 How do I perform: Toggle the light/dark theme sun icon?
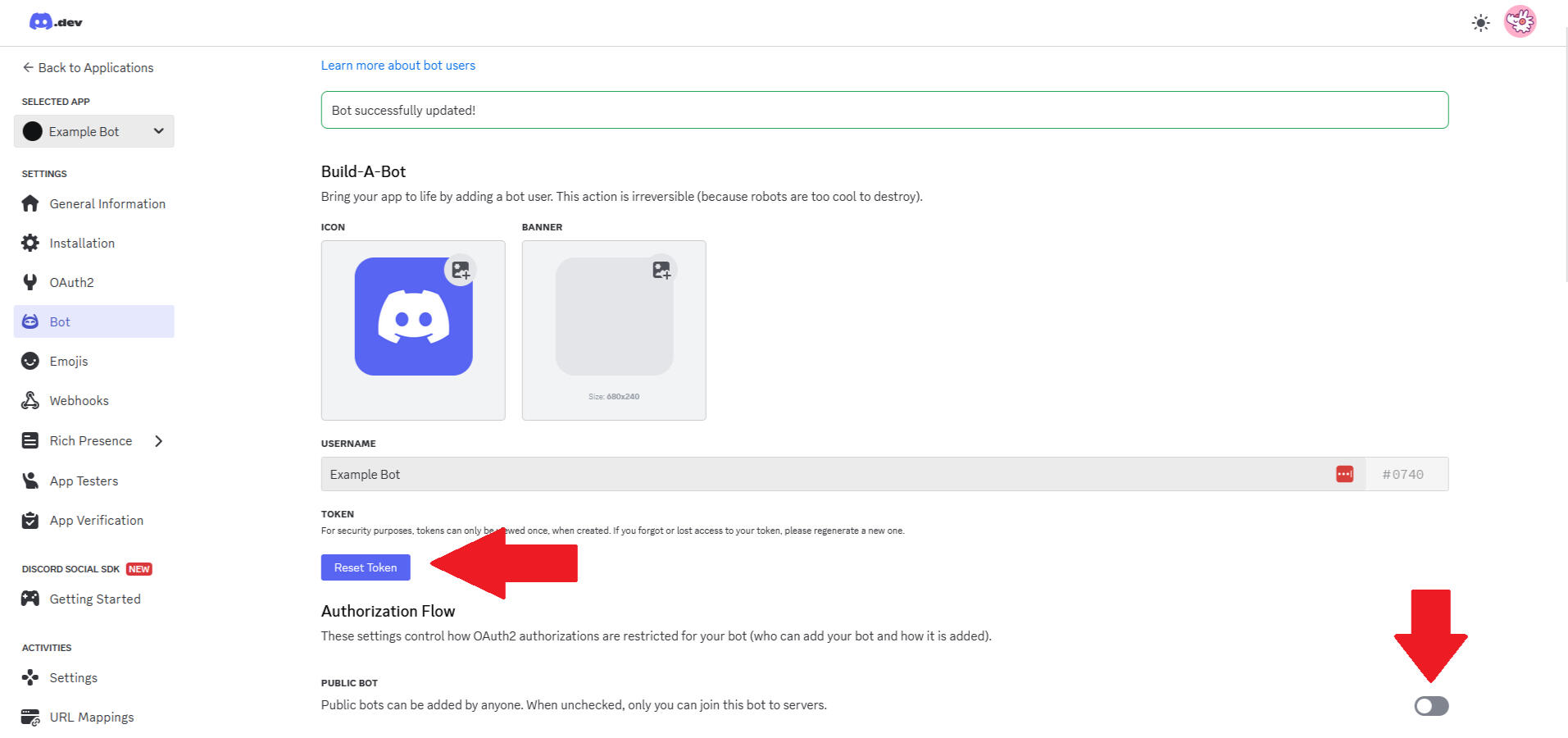point(1480,23)
